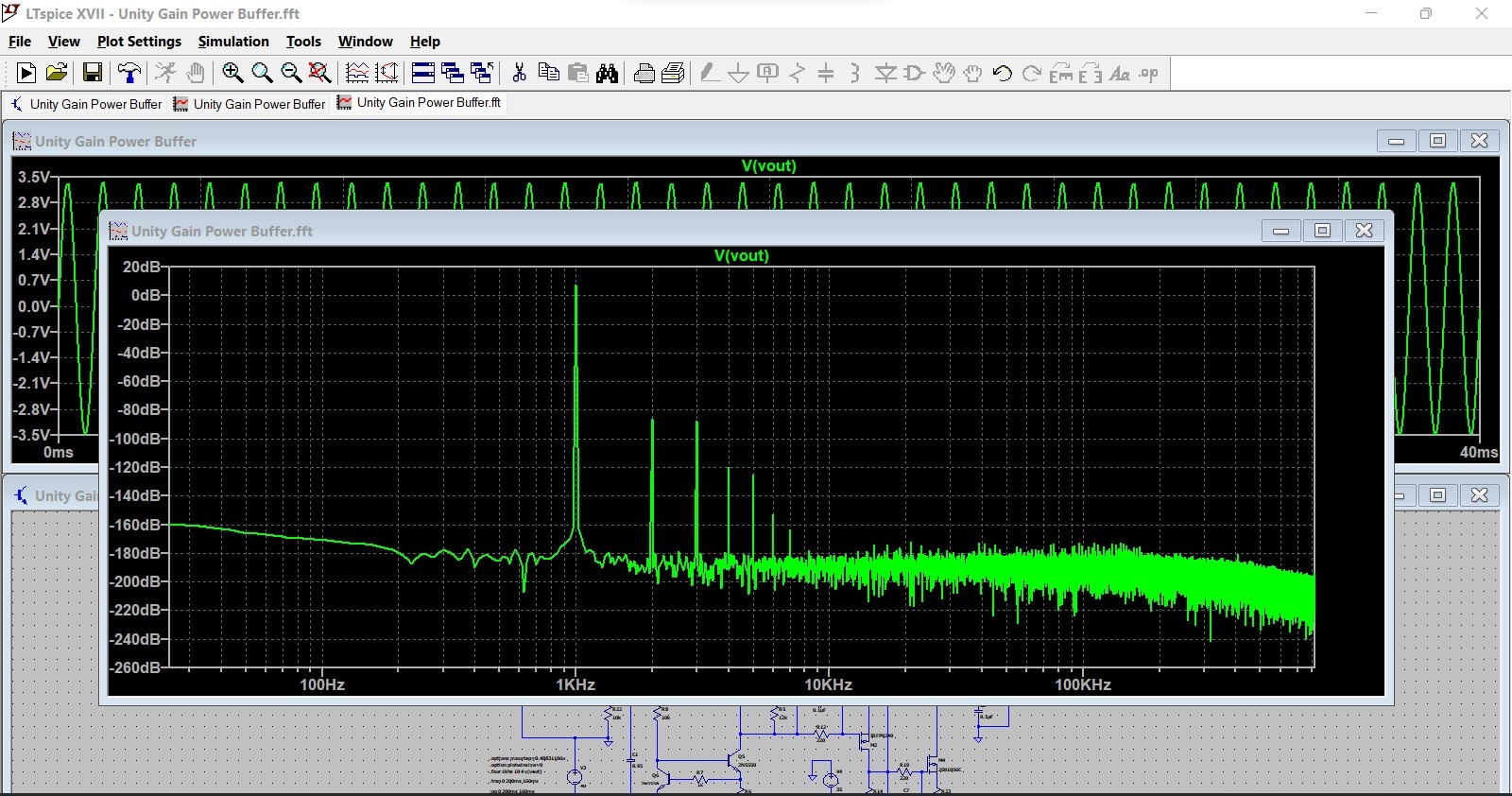Click the Open file folder icon

click(57, 73)
